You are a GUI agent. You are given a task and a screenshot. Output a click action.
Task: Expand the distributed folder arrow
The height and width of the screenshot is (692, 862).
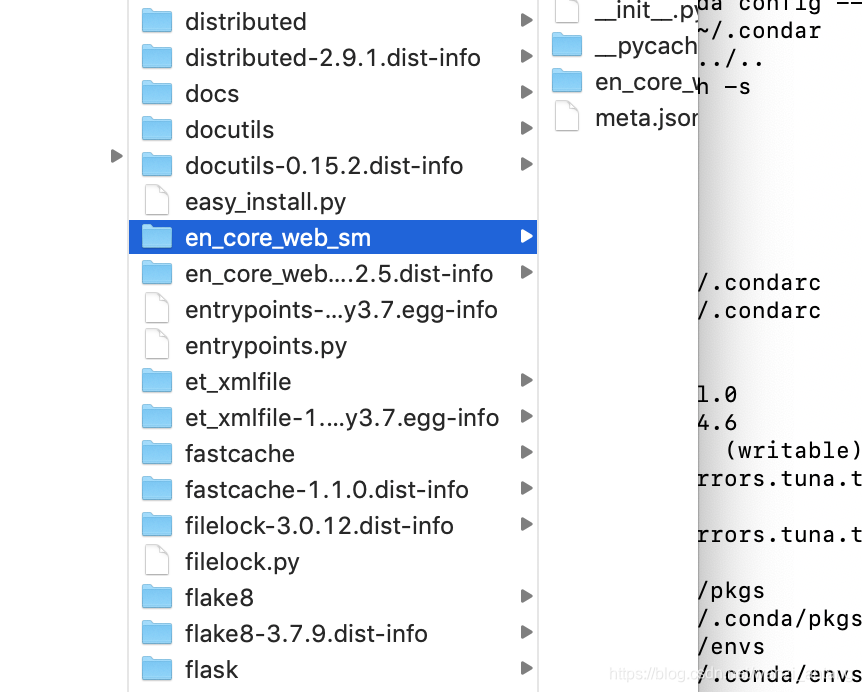coord(526,20)
